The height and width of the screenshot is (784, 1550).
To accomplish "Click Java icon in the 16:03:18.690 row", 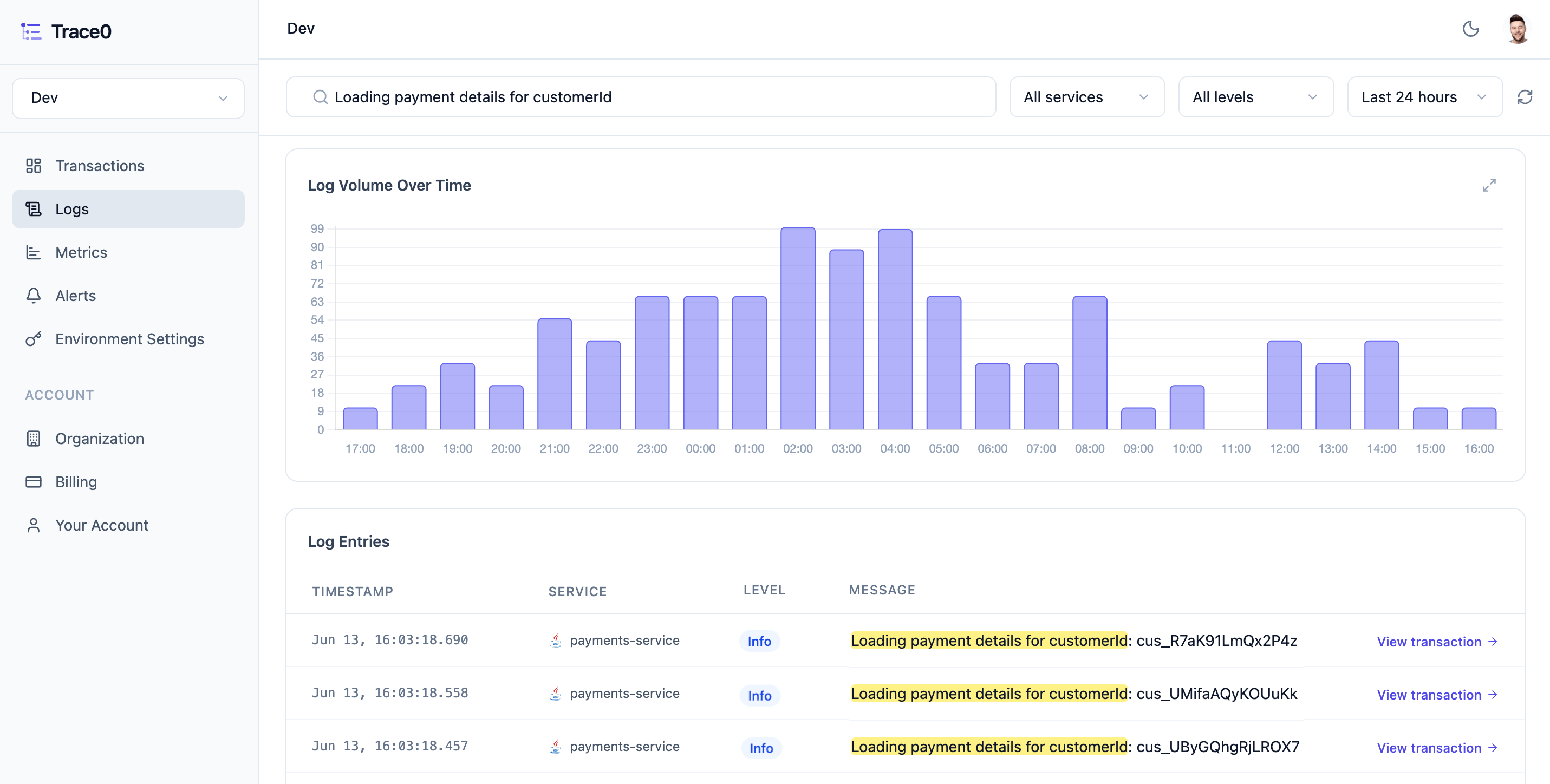I will tap(556, 640).
